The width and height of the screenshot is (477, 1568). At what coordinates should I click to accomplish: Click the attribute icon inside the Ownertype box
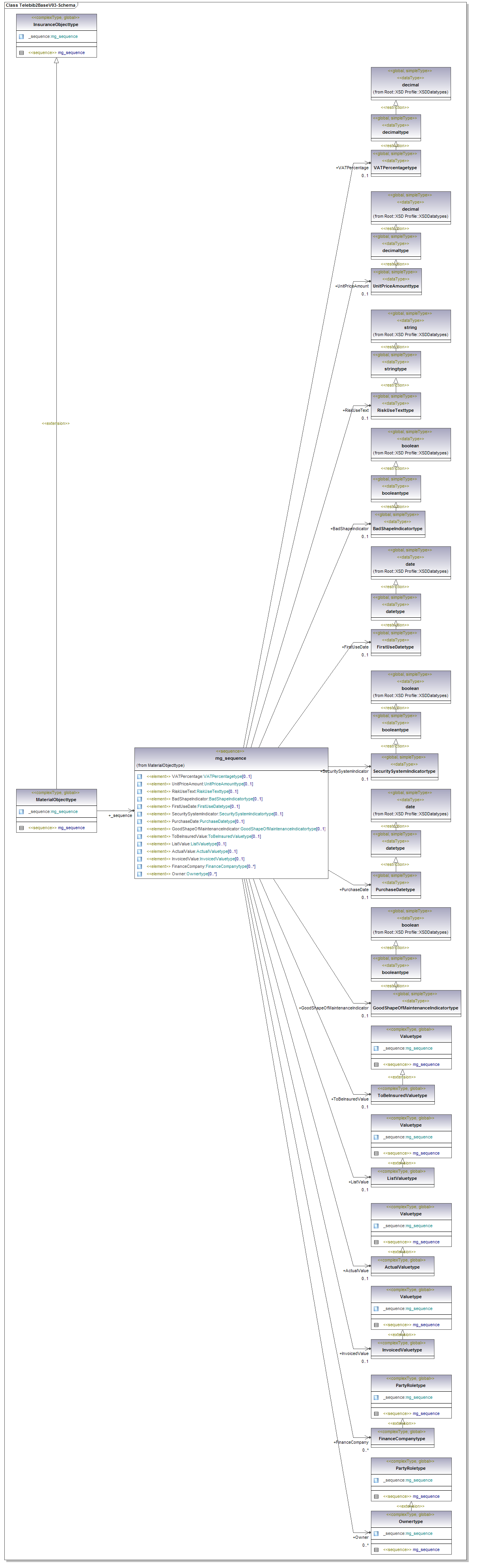pyautogui.click(x=376, y=1533)
